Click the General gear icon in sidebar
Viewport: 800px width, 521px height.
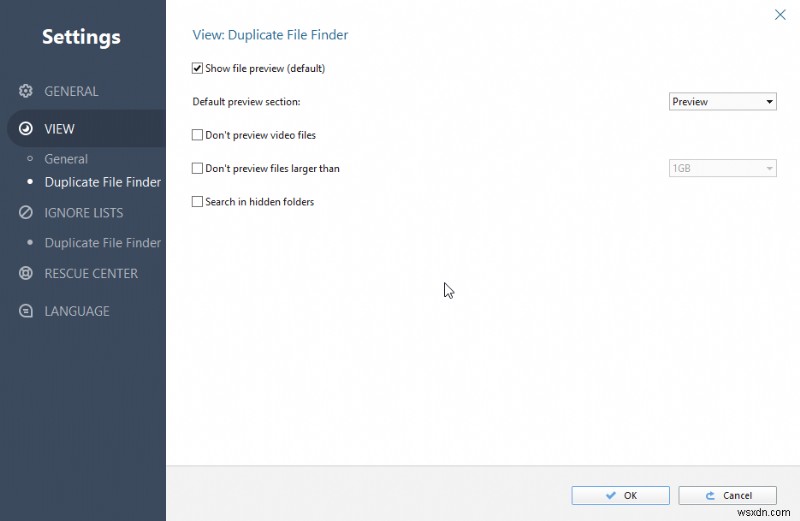pyautogui.click(x=26, y=91)
